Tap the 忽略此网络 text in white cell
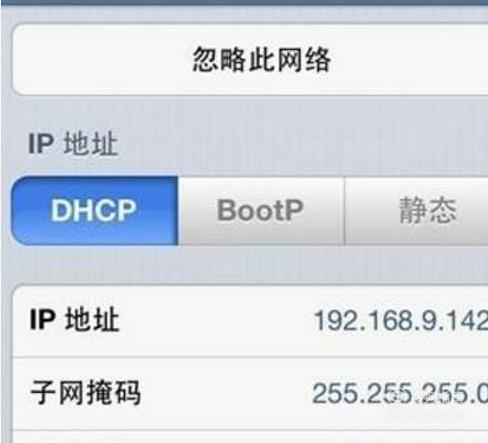 262,60
